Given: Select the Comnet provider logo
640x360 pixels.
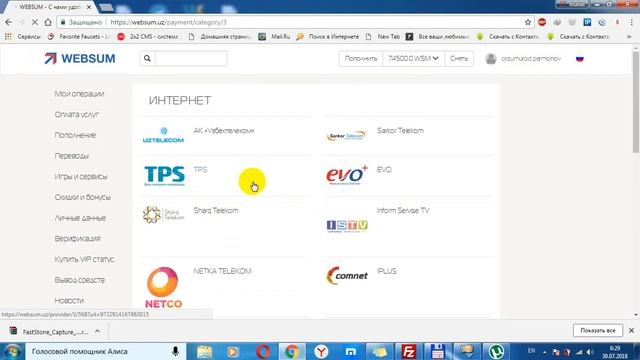Looking at the screenshot, I should click(x=347, y=276).
